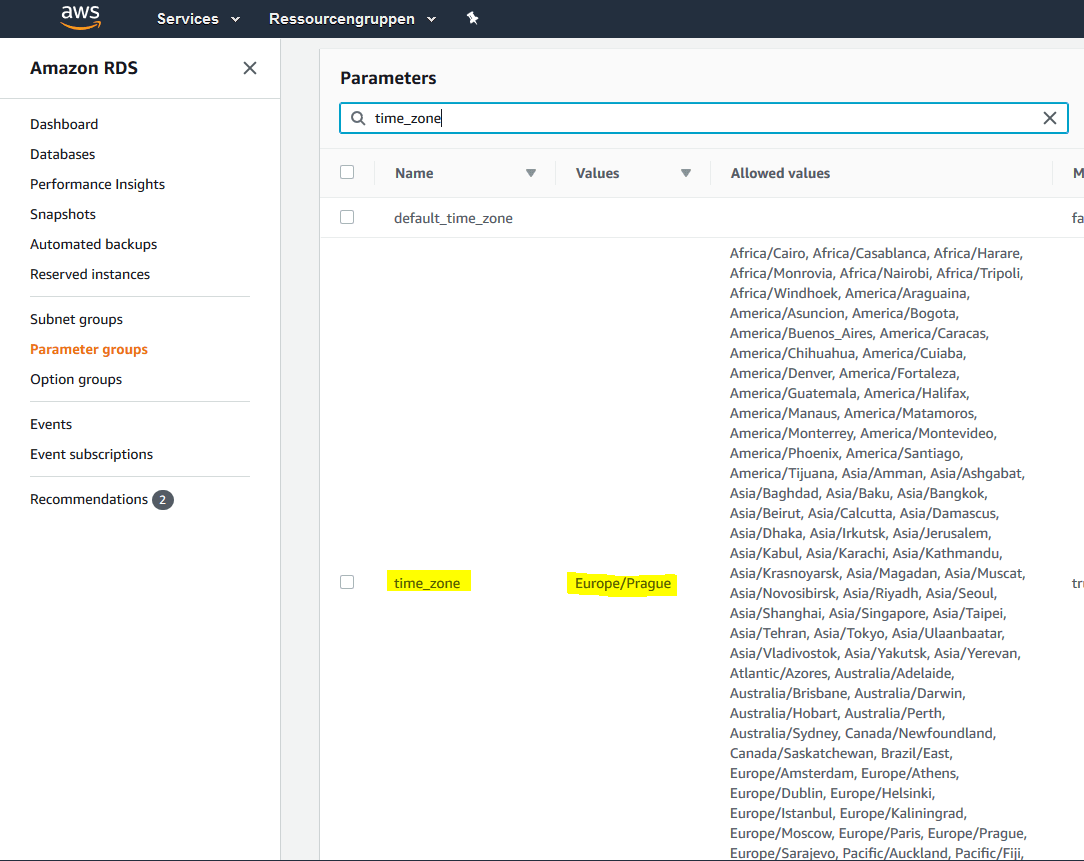The width and height of the screenshot is (1084, 861).
Task: Open the Name column filter dropdown
Action: pos(531,172)
